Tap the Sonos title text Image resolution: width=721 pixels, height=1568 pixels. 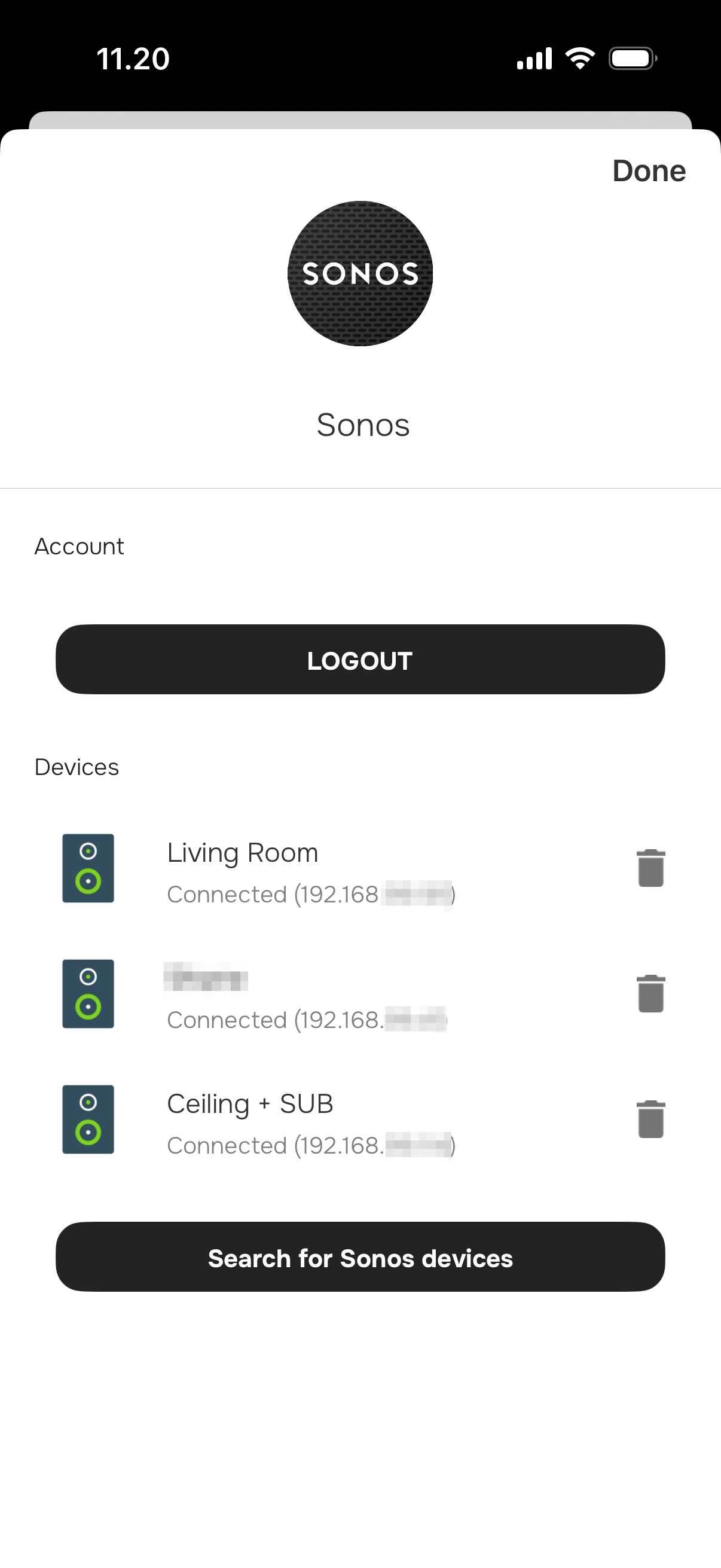pyautogui.click(x=363, y=425)
